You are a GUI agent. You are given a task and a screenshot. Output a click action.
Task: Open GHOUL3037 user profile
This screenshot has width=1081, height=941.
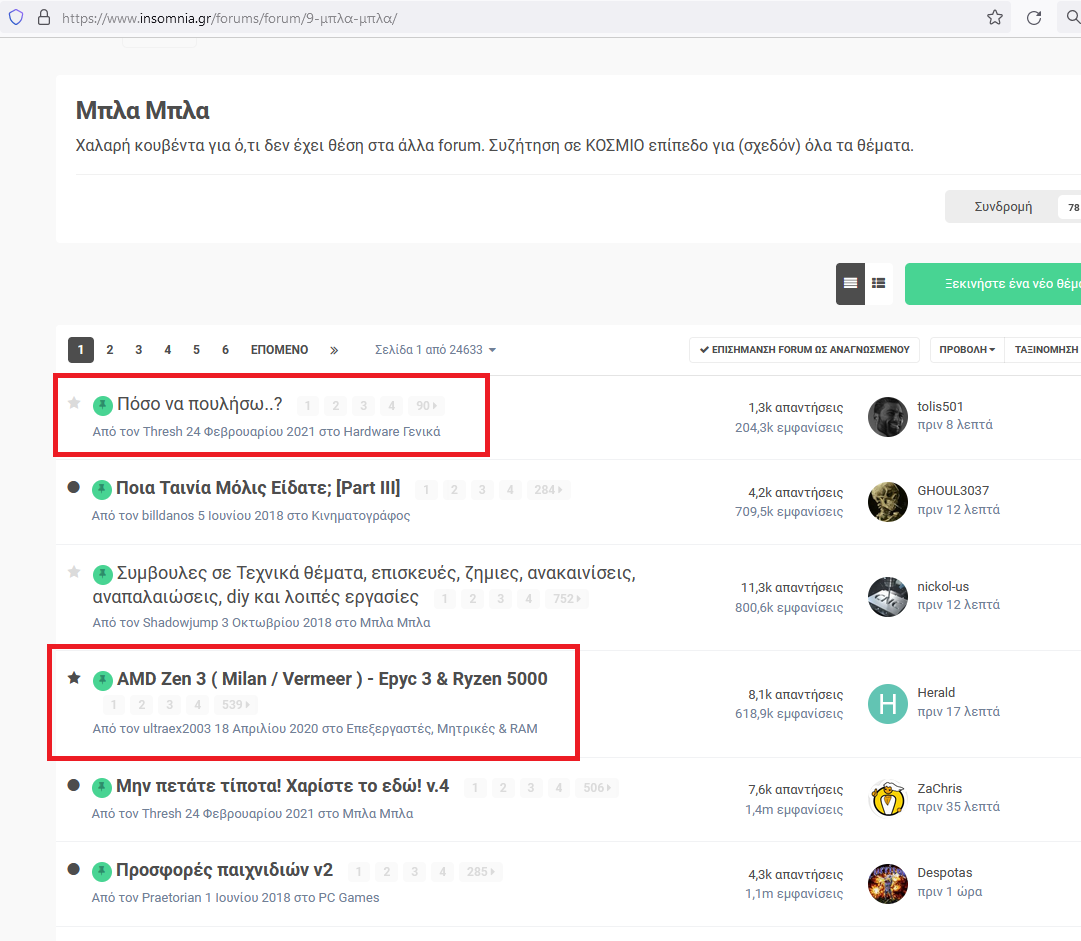pyautogui.click(x=953, y=491)
